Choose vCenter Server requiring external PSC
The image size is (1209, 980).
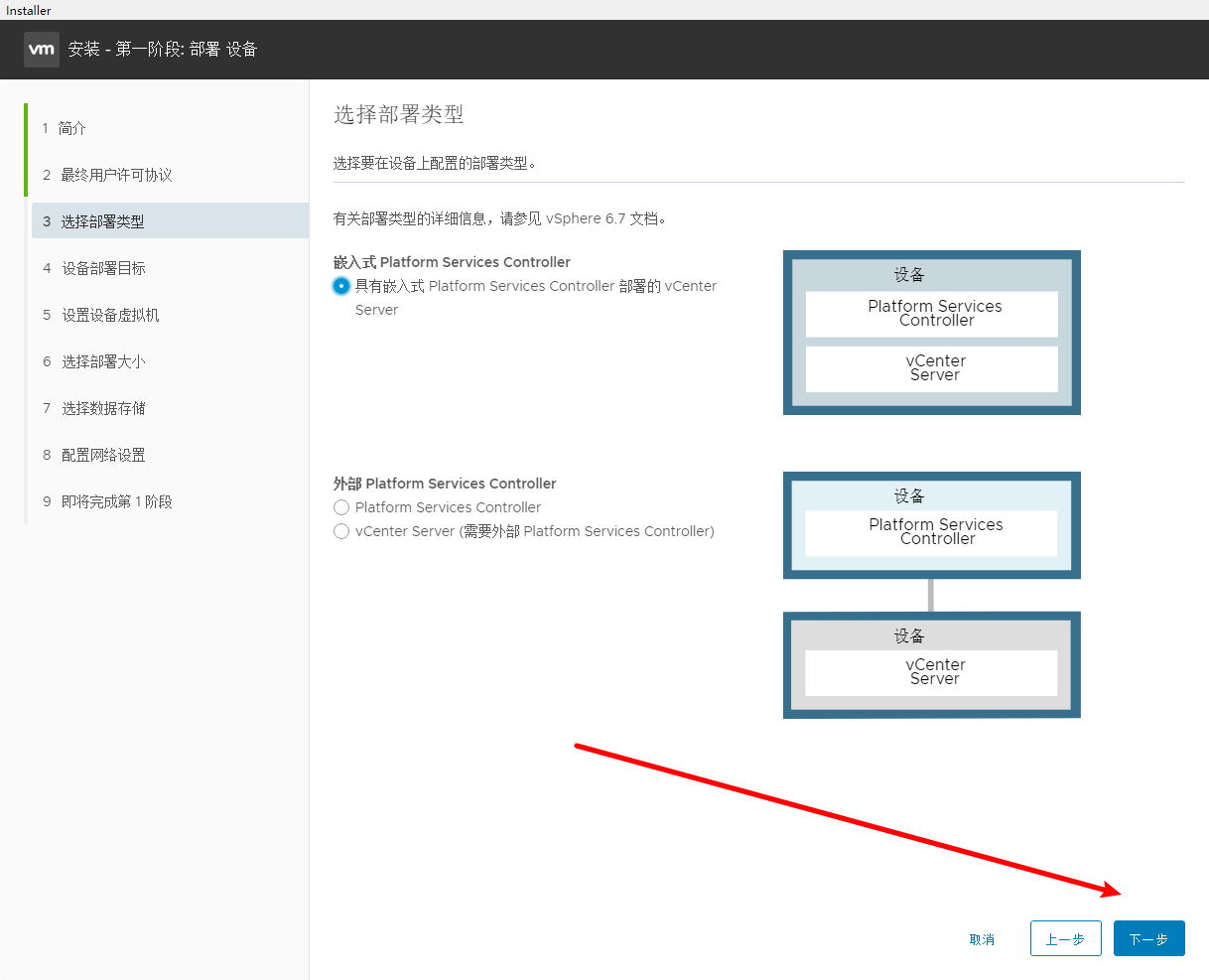pyautogui.click(x=341, y=531)
